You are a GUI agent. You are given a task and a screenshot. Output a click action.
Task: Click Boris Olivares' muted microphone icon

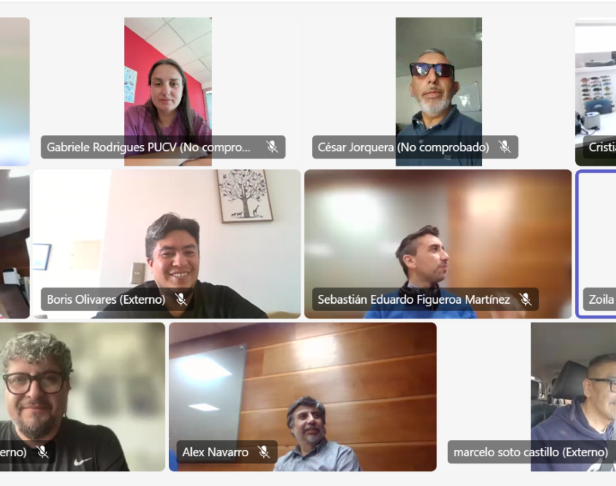pyautogui.click(x=181, y=299)
